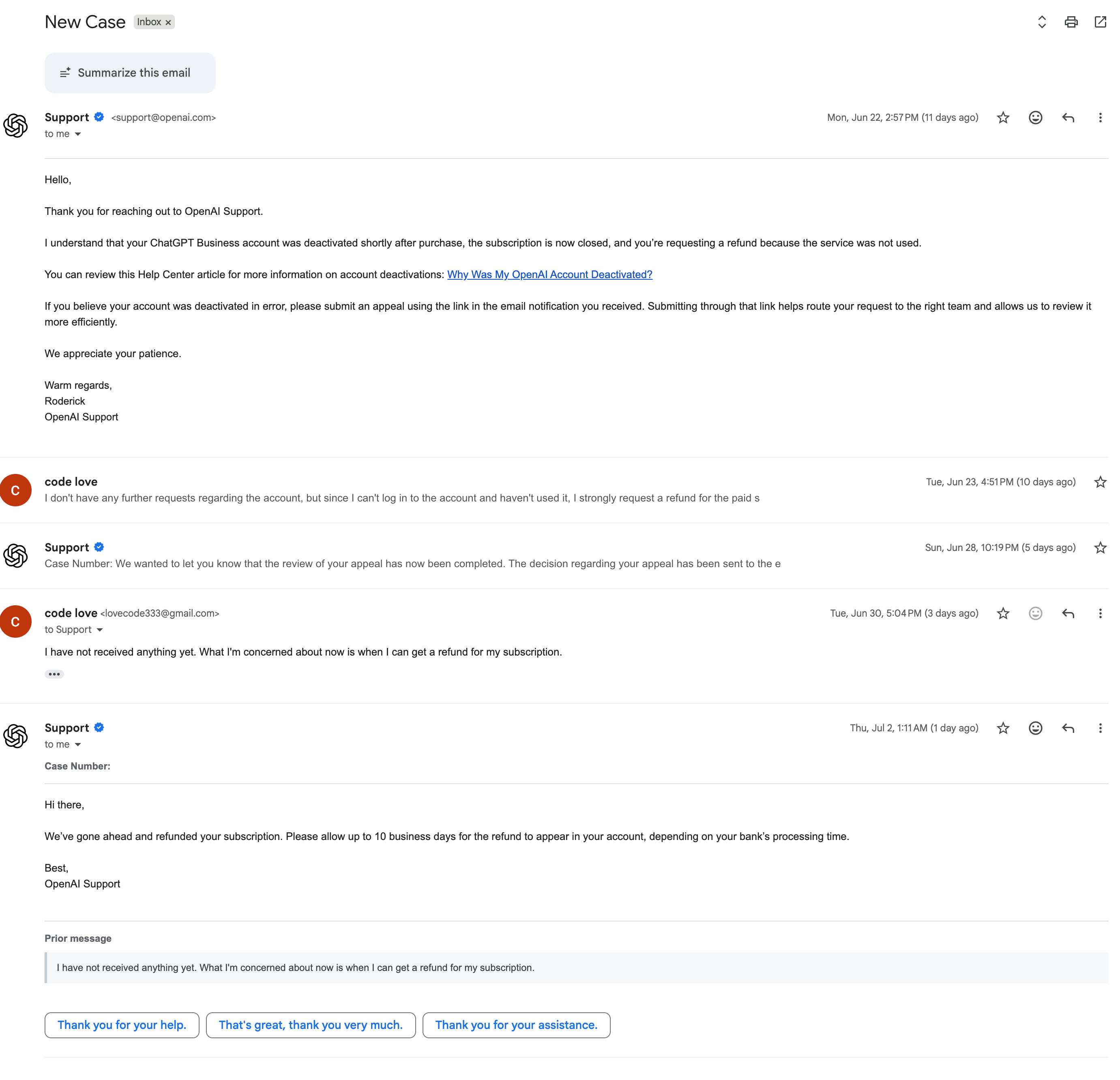Open the OpenAI avatar on Jun 22 message

click(x=15, y=125)
